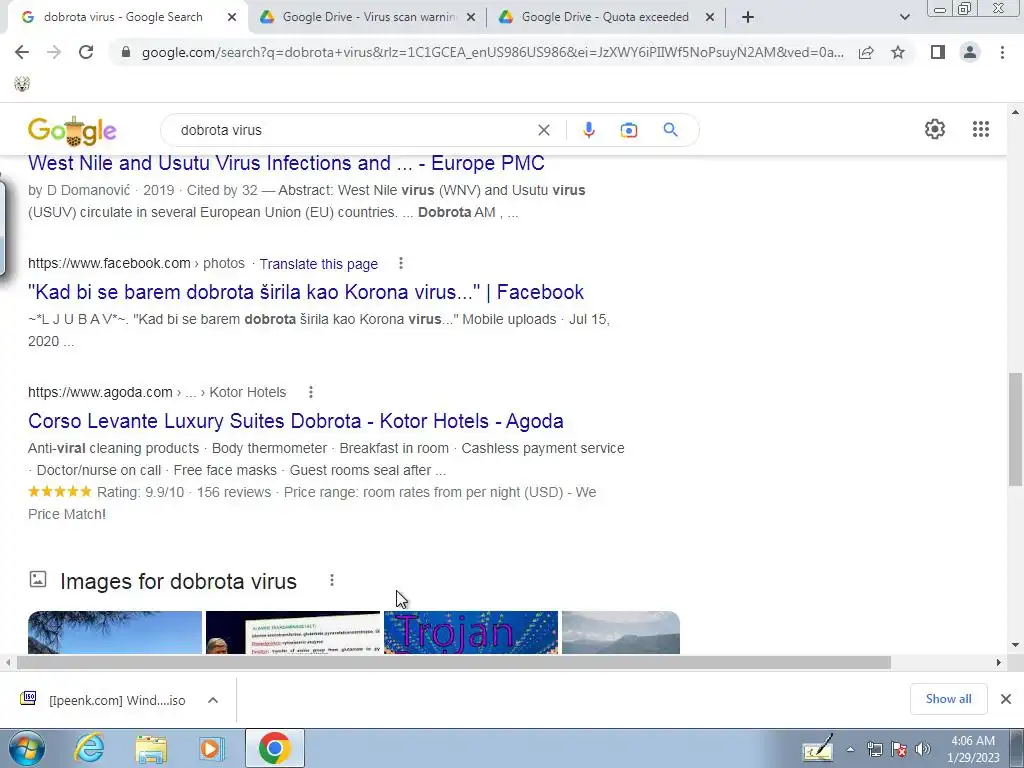The width and height of the screenshot is (1024, 768).
Task: Open the Kad bi se barem dobrota Facebook result
Action: coord(306,292)
